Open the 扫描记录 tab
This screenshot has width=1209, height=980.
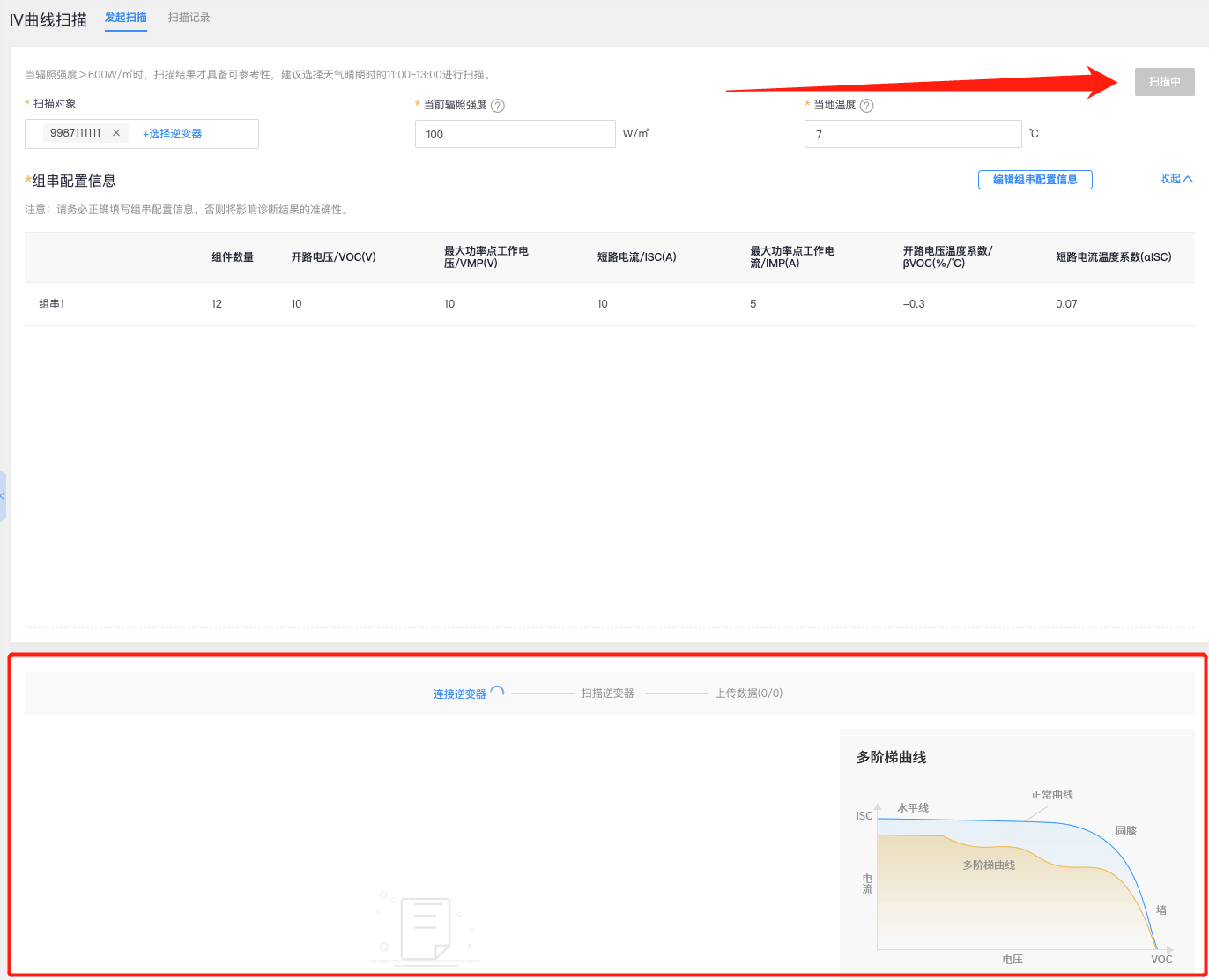(189, 18)
